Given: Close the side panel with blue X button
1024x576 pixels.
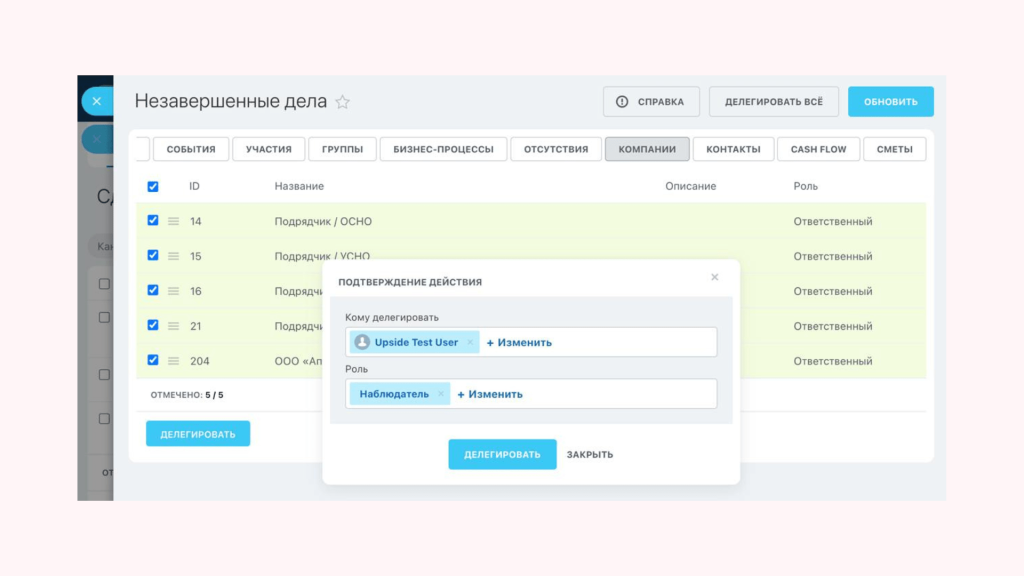Looking at the screenshot, I should click(96, 101).
